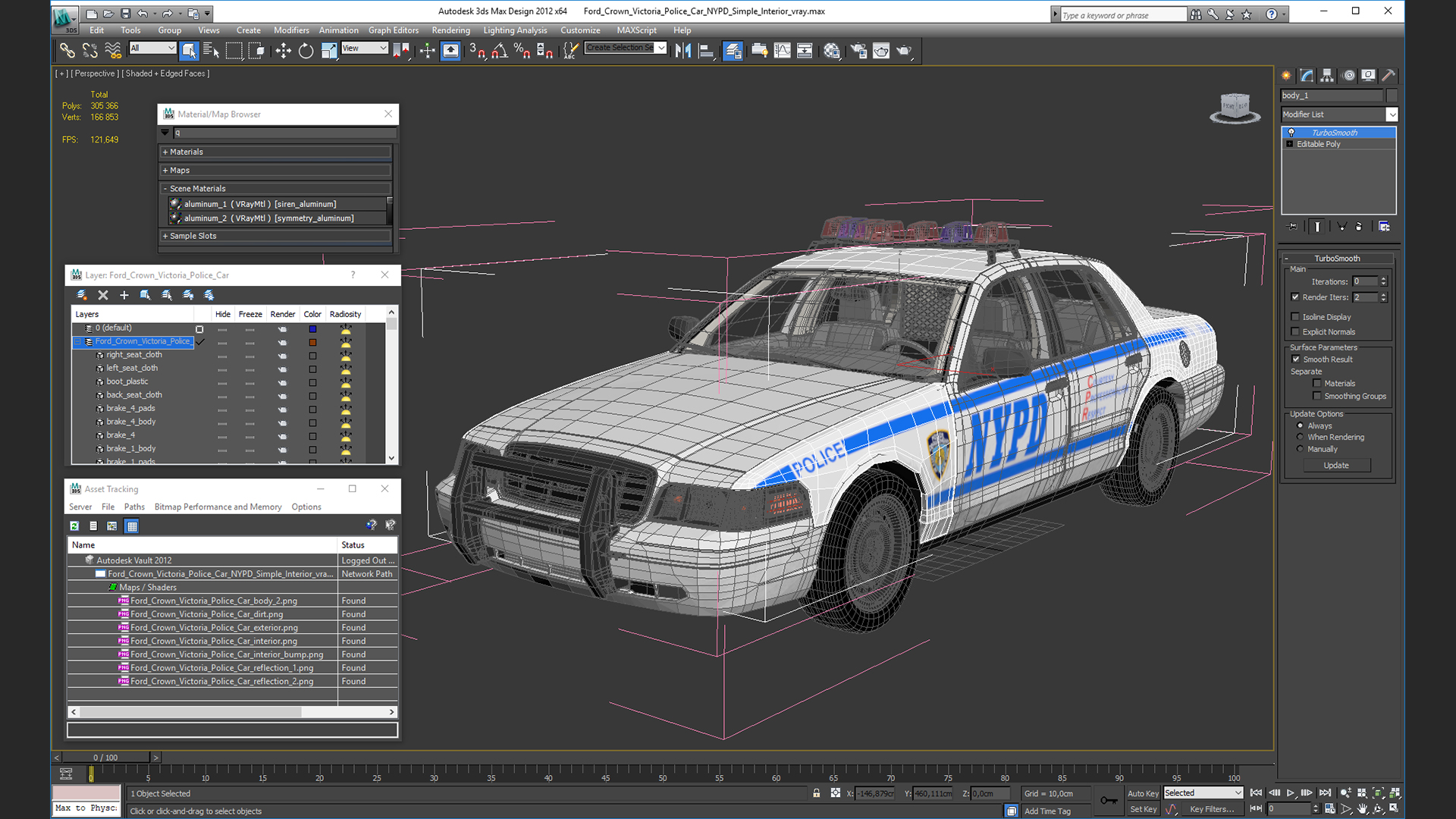The width and height of the screenshot is (1456, 819).
Task: Open Bitmap Performance and Memory menu
Action: (218, 507)
